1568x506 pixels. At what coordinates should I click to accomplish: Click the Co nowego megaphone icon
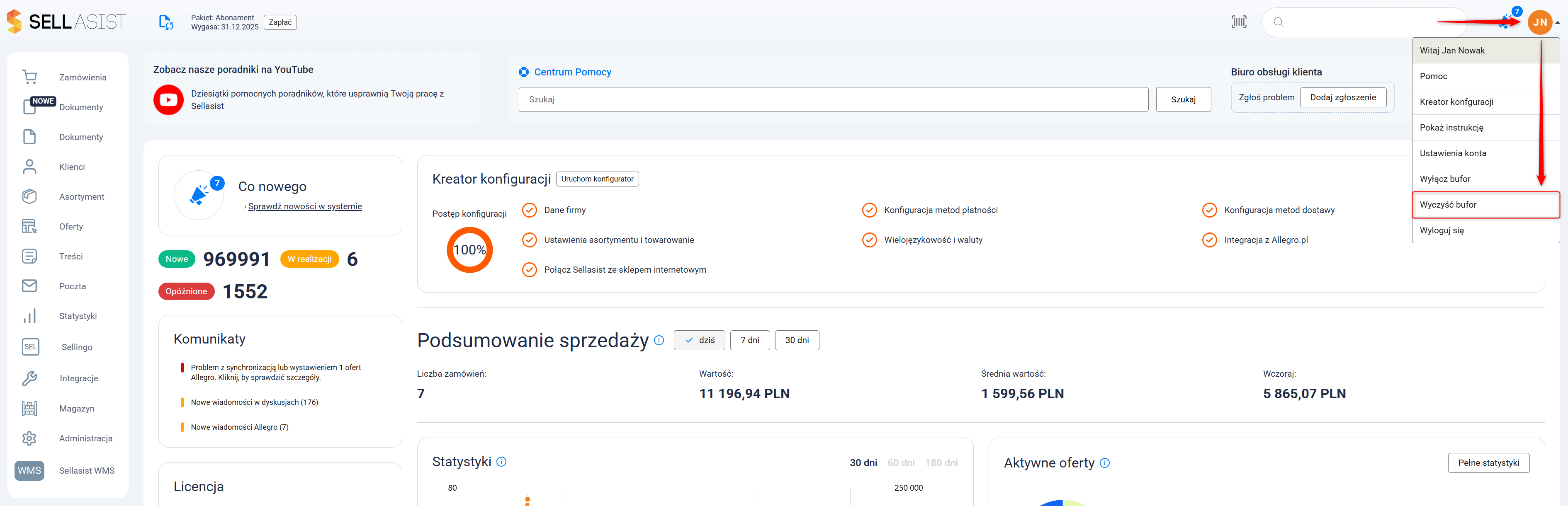tap(198, 195)
